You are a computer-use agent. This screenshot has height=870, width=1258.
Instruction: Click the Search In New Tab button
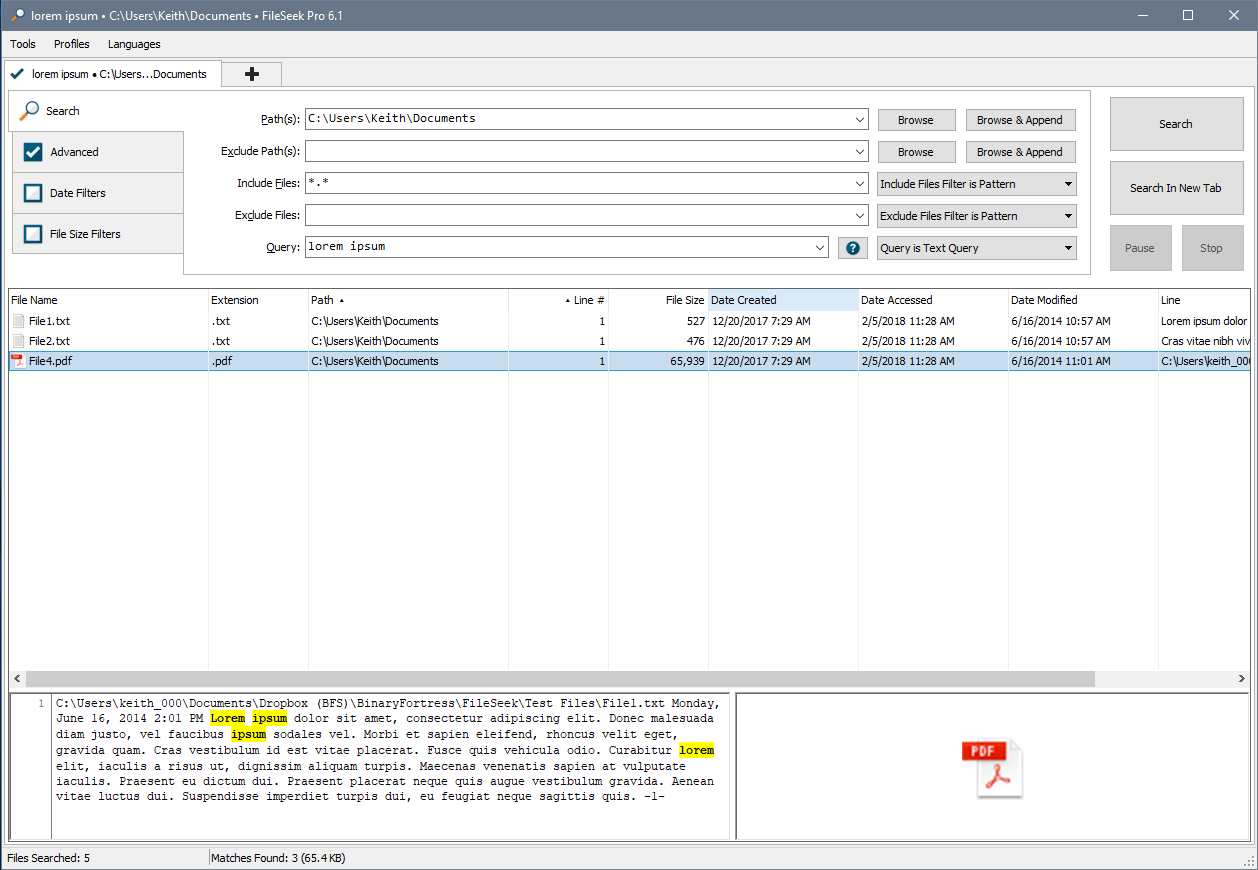(x=1175, y=188)
